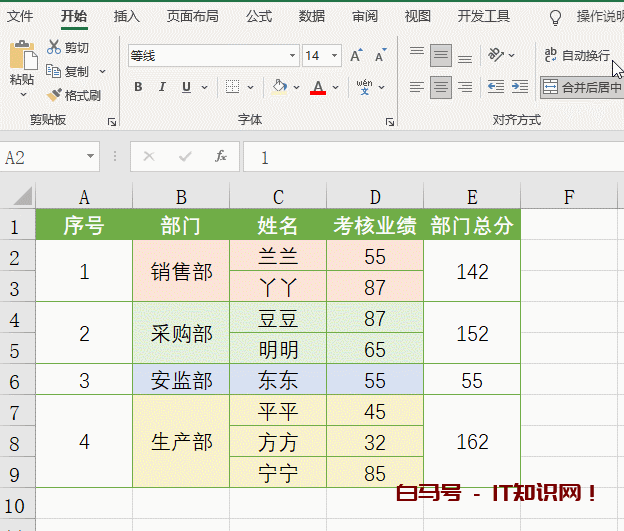Switch to the 视图 tab
The width and height of the screenshot is (624, 531).
[x=417, y=16]
